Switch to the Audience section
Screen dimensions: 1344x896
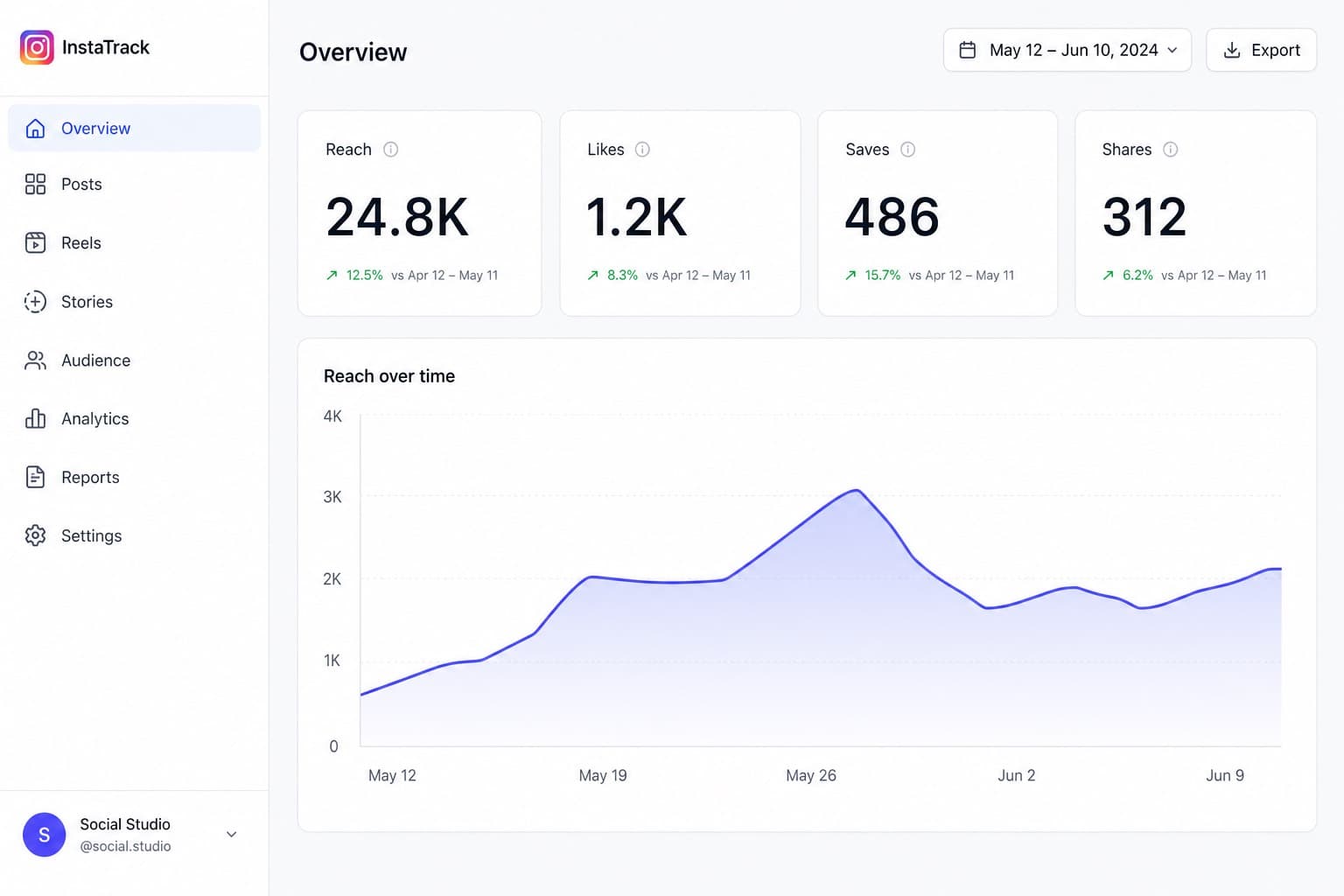134,360
